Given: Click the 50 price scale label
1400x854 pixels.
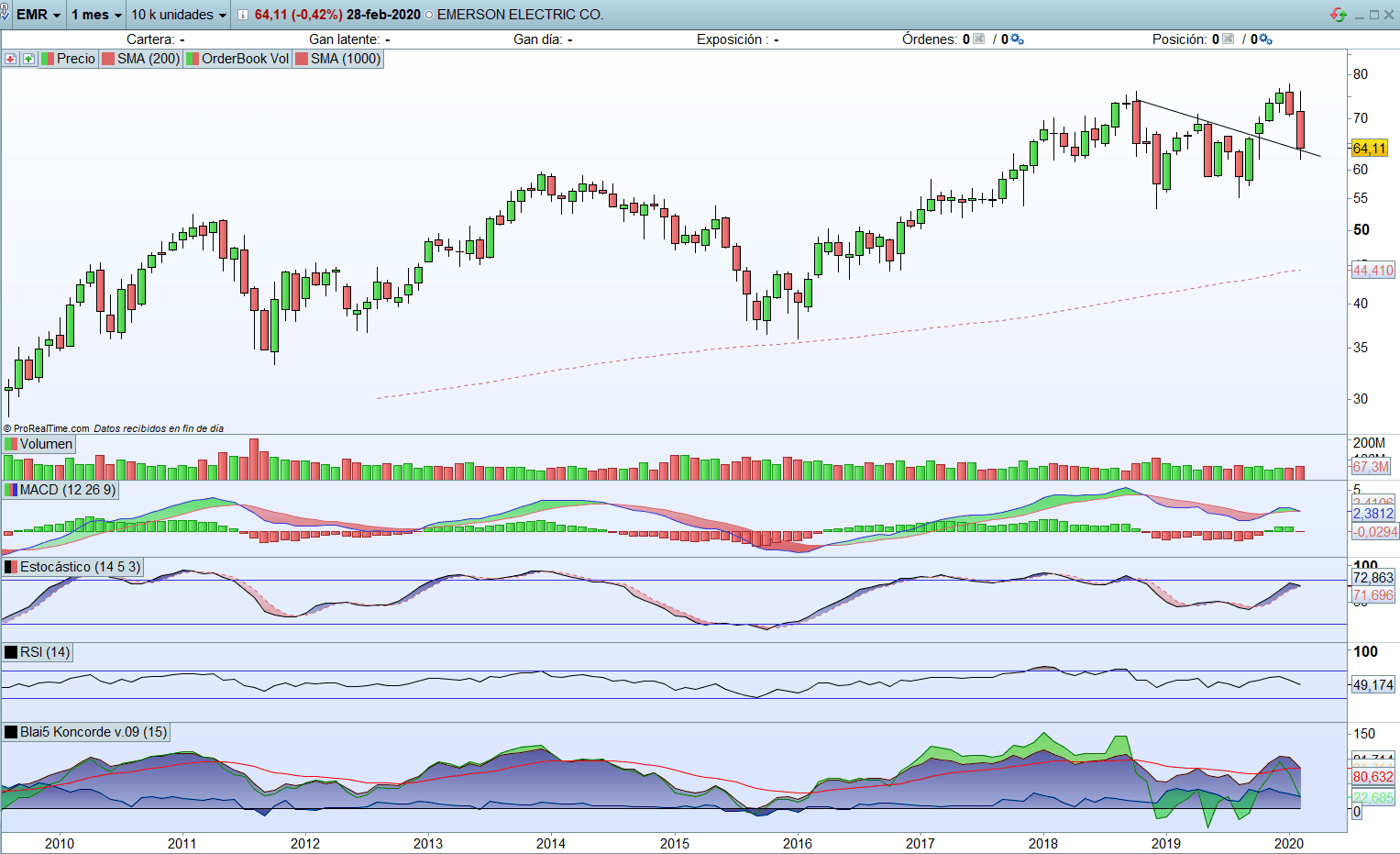Looking at the screenshot, I should (1361, 230).
